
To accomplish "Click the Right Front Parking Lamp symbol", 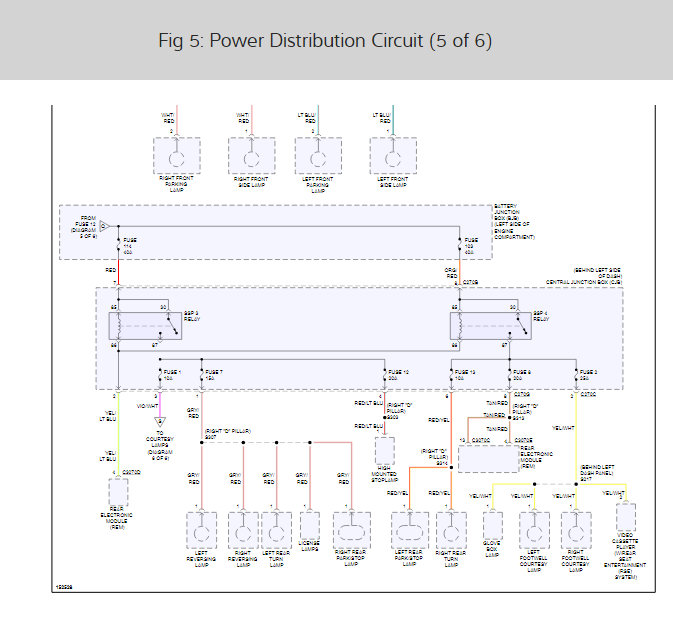I will (x=177, y=155).
